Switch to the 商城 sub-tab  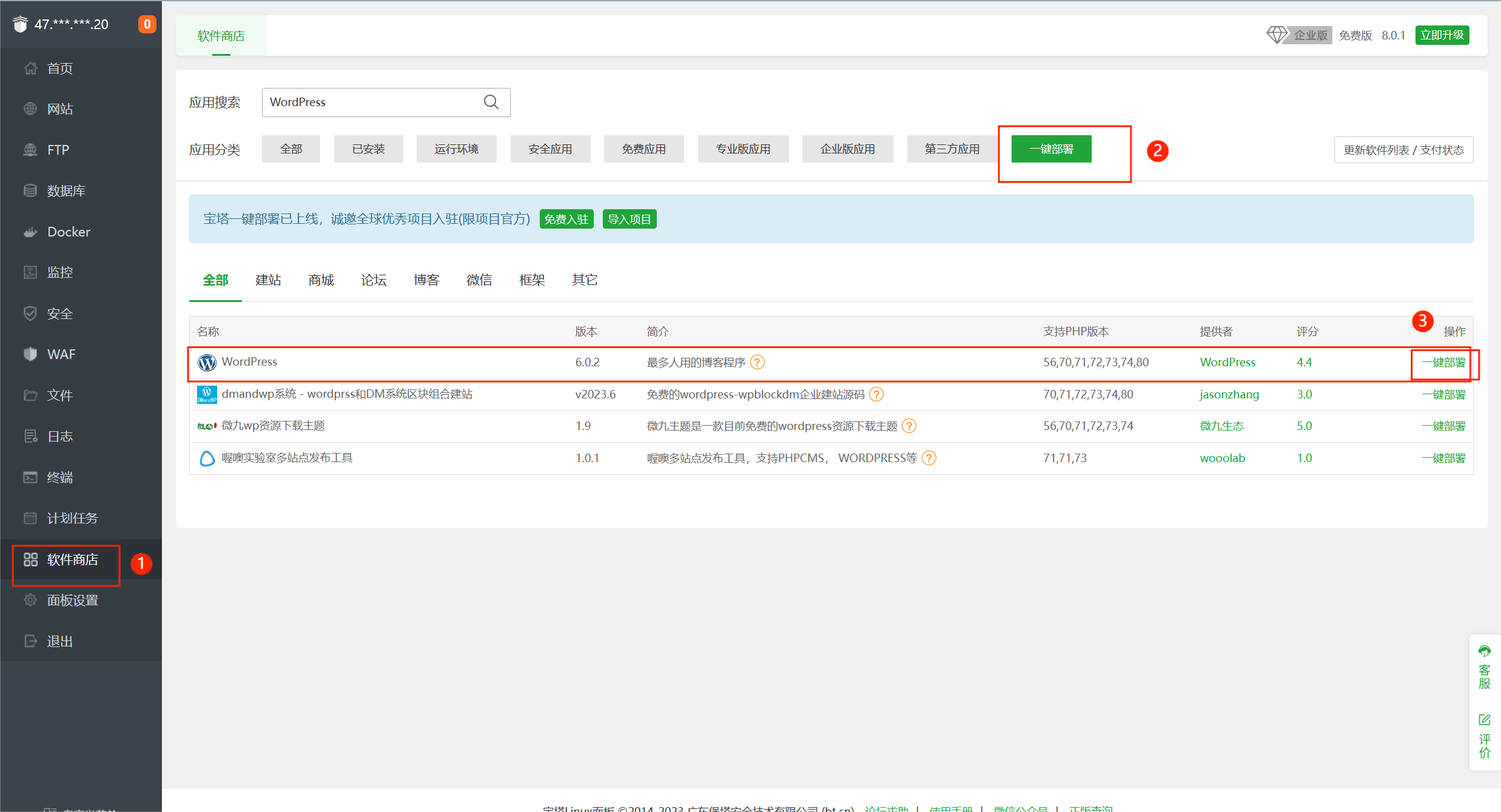(321, 280)
